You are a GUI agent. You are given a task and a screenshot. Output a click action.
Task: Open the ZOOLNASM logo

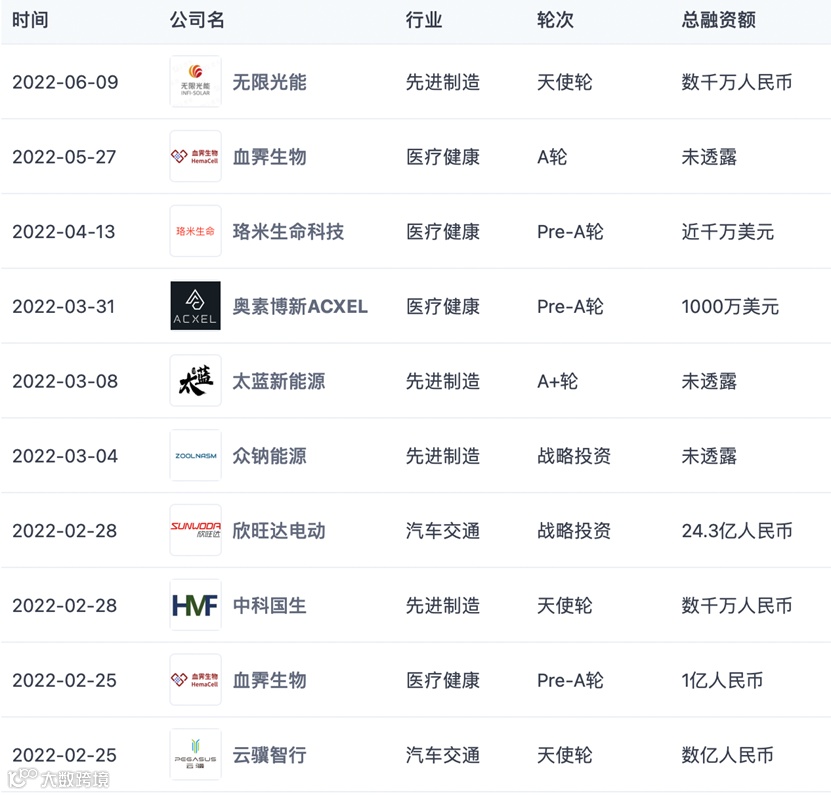click(196, 455)
